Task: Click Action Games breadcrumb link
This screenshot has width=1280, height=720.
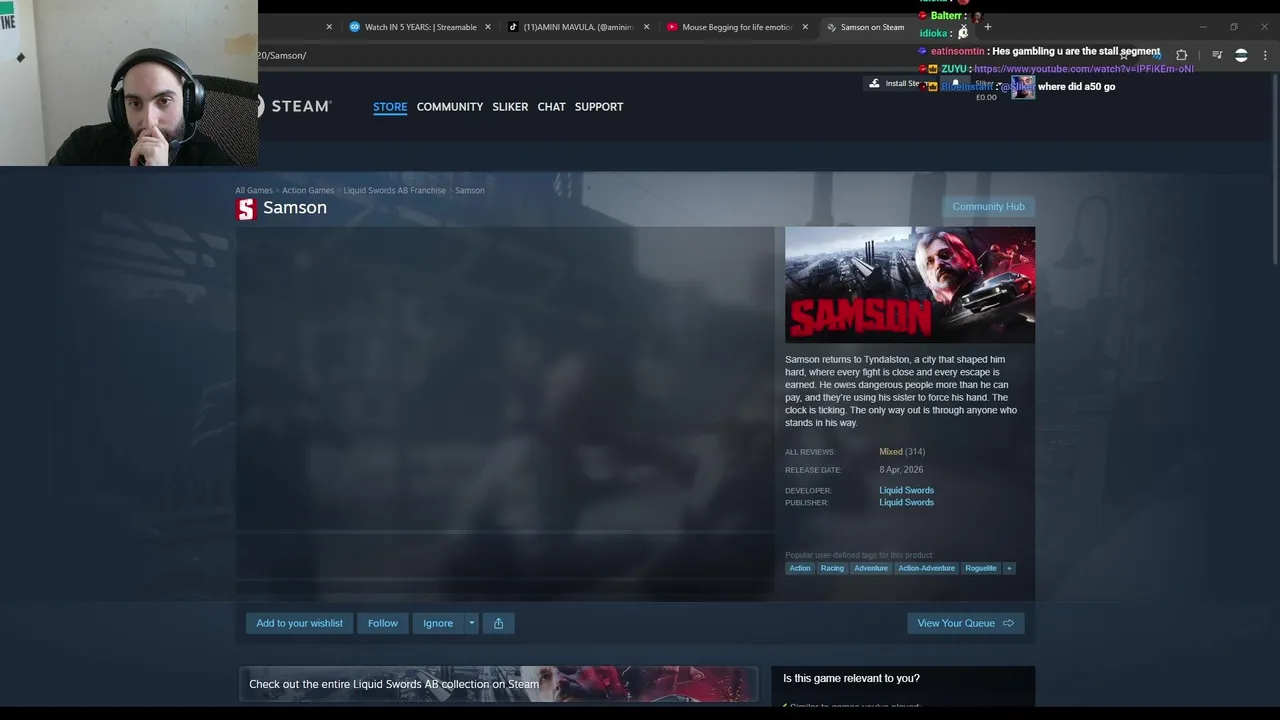Action: [x=308, y=190]
